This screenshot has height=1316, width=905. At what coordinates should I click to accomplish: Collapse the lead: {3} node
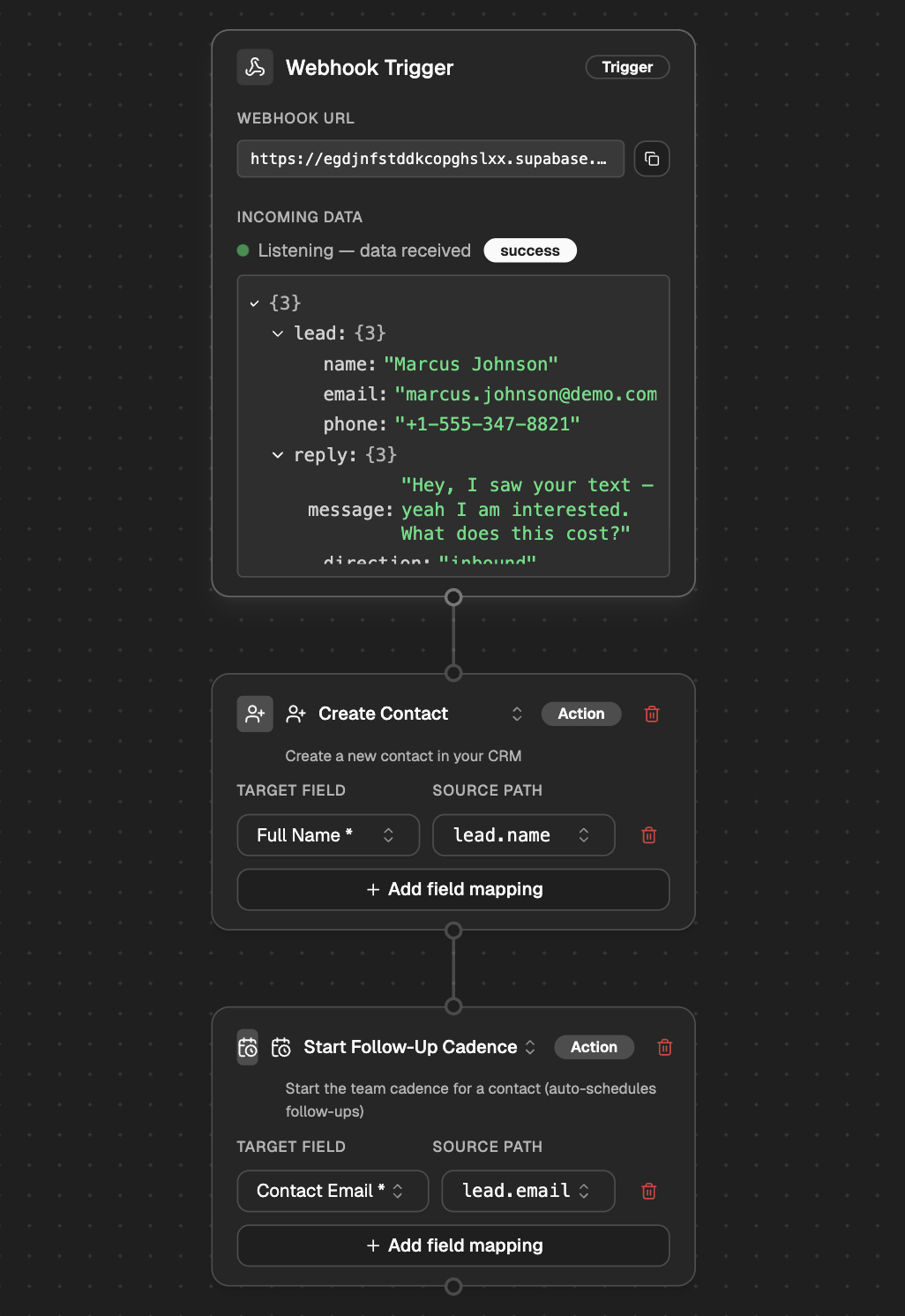pos(278,333)
